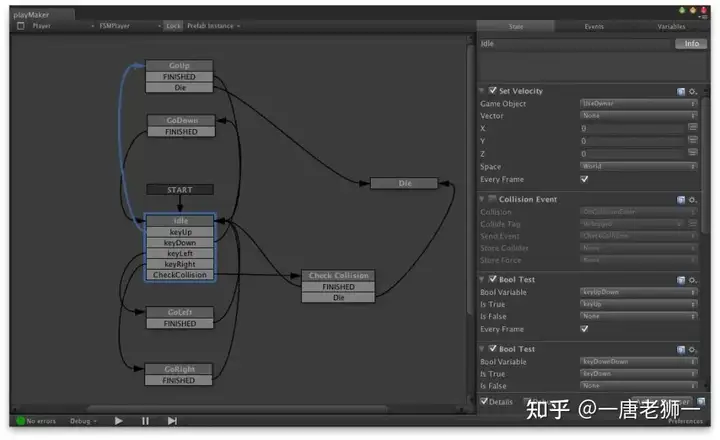This screenshot has height=440, width=720.
Task: Select the CheckCollision transition on Idle
Action: point(180,275)
